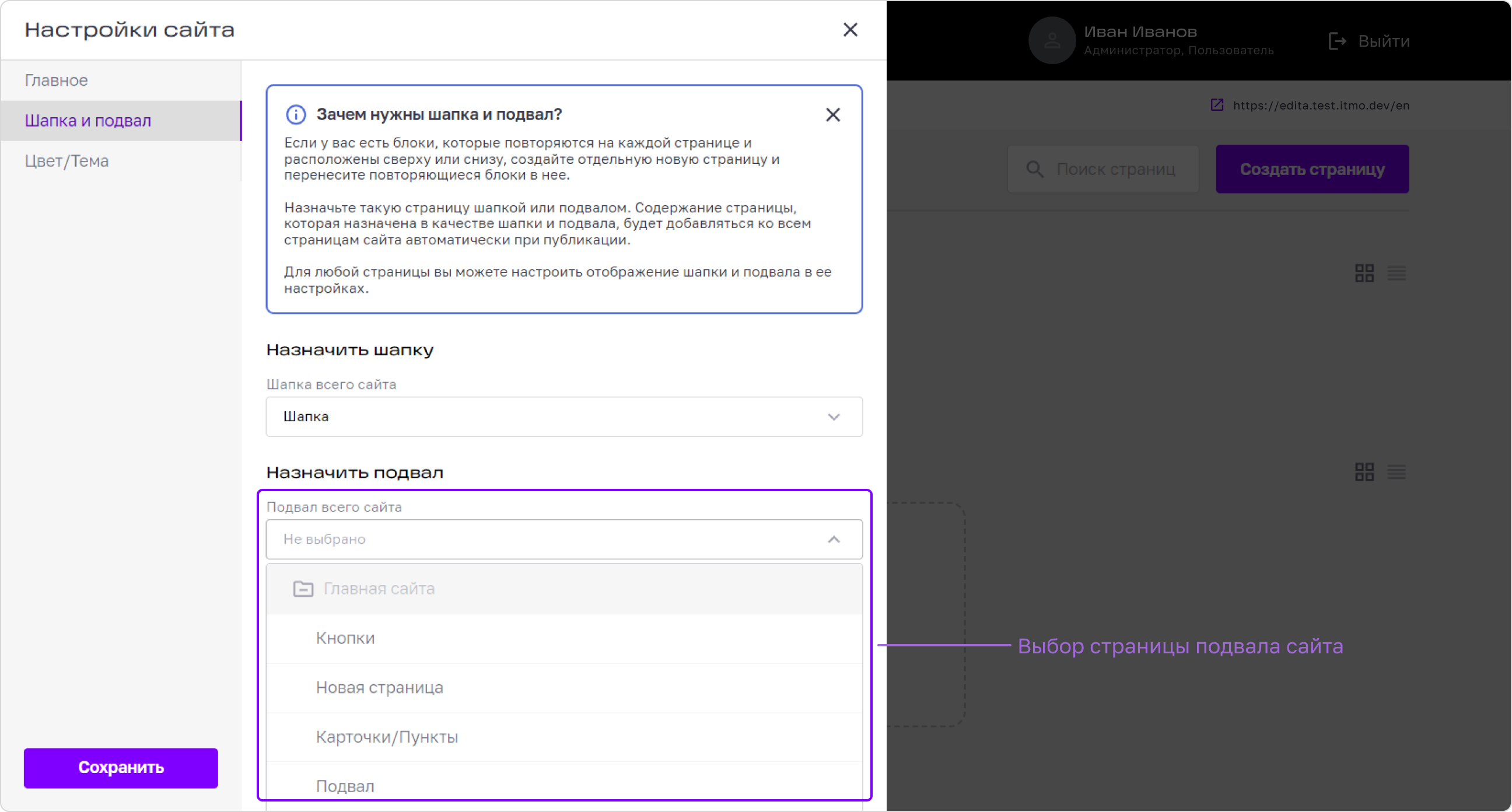1512x812 pixels.
Task: Click the Зачем нужны шапка и подвал? title
Action: coord(439,114)
